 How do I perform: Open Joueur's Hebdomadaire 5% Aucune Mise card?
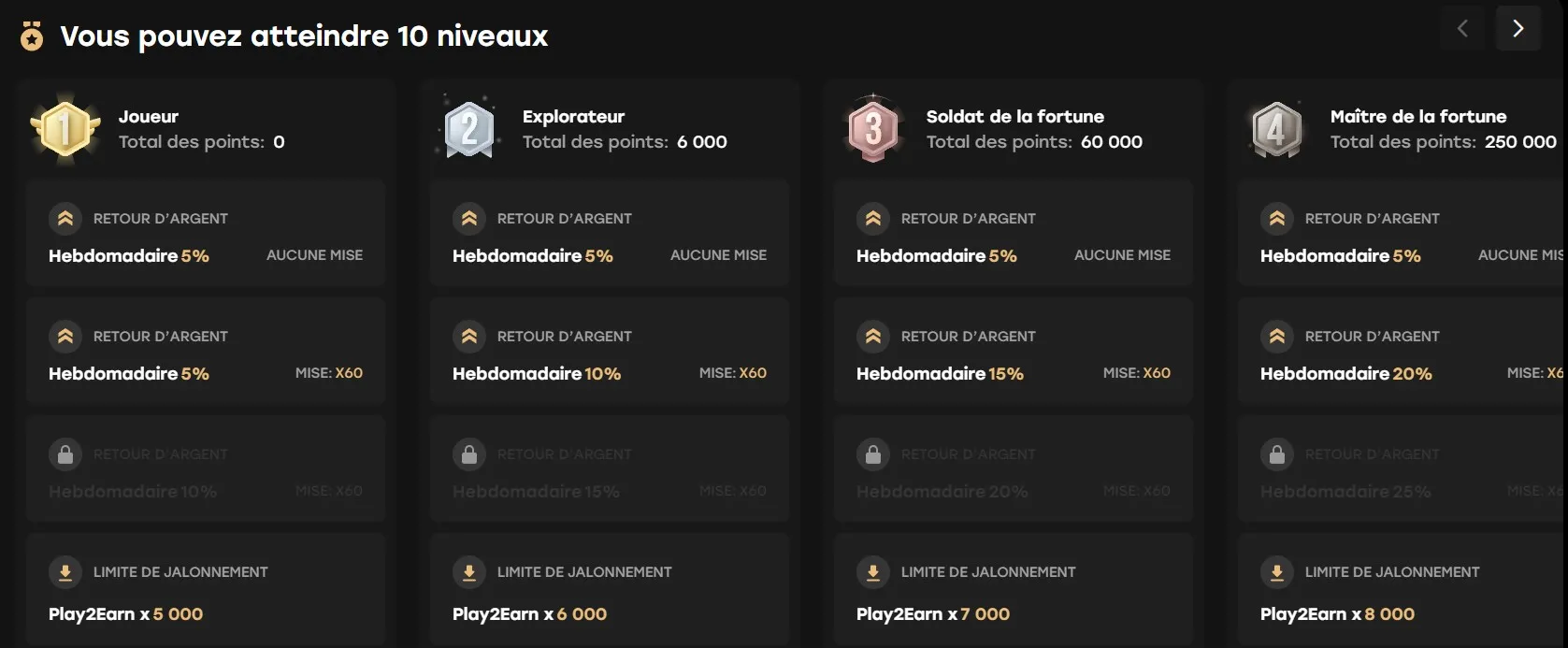point(206,234)
